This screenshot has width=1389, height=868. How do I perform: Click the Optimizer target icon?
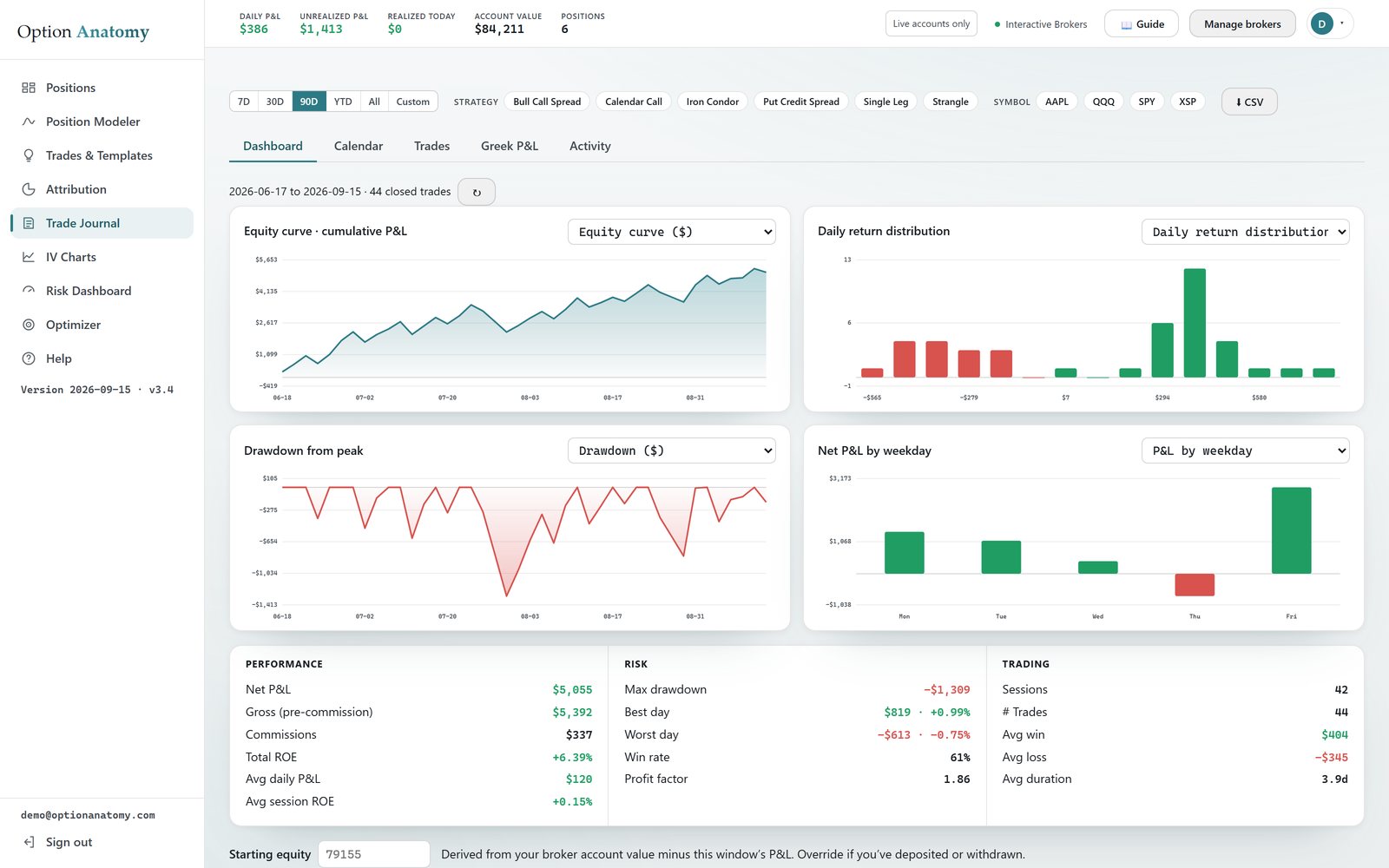(29, 325)
